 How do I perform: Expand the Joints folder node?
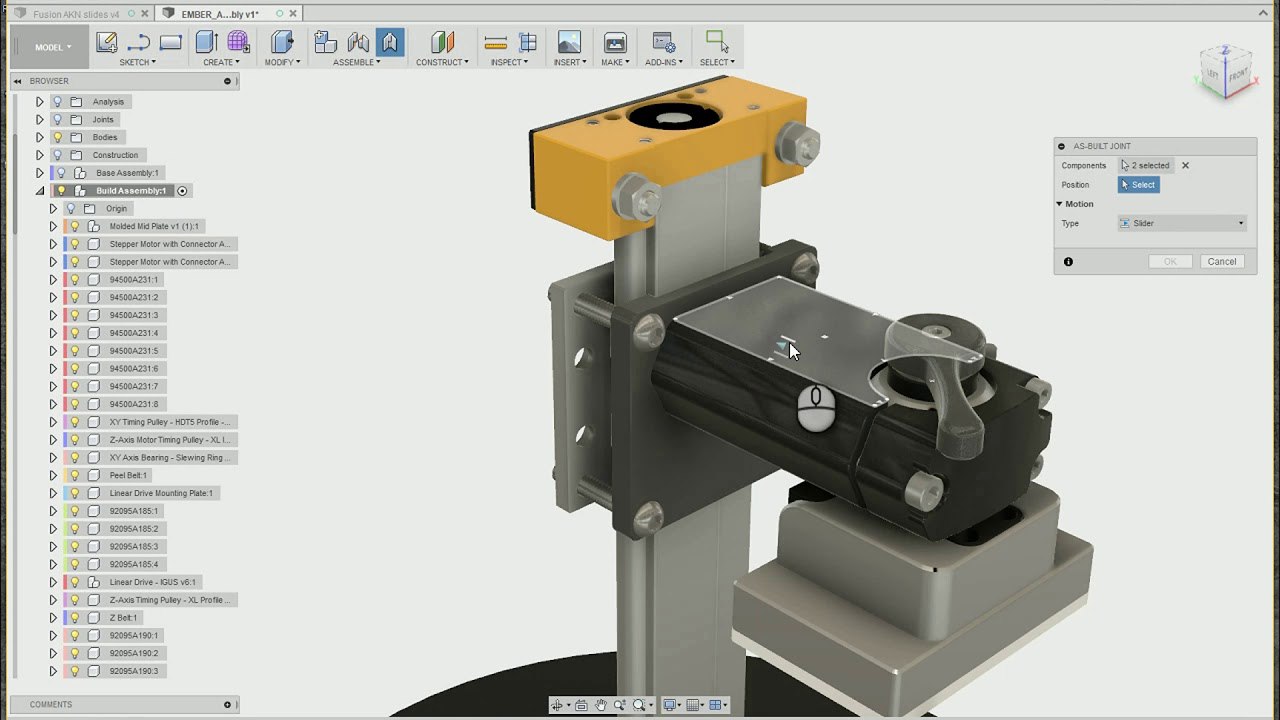point(40,119)
